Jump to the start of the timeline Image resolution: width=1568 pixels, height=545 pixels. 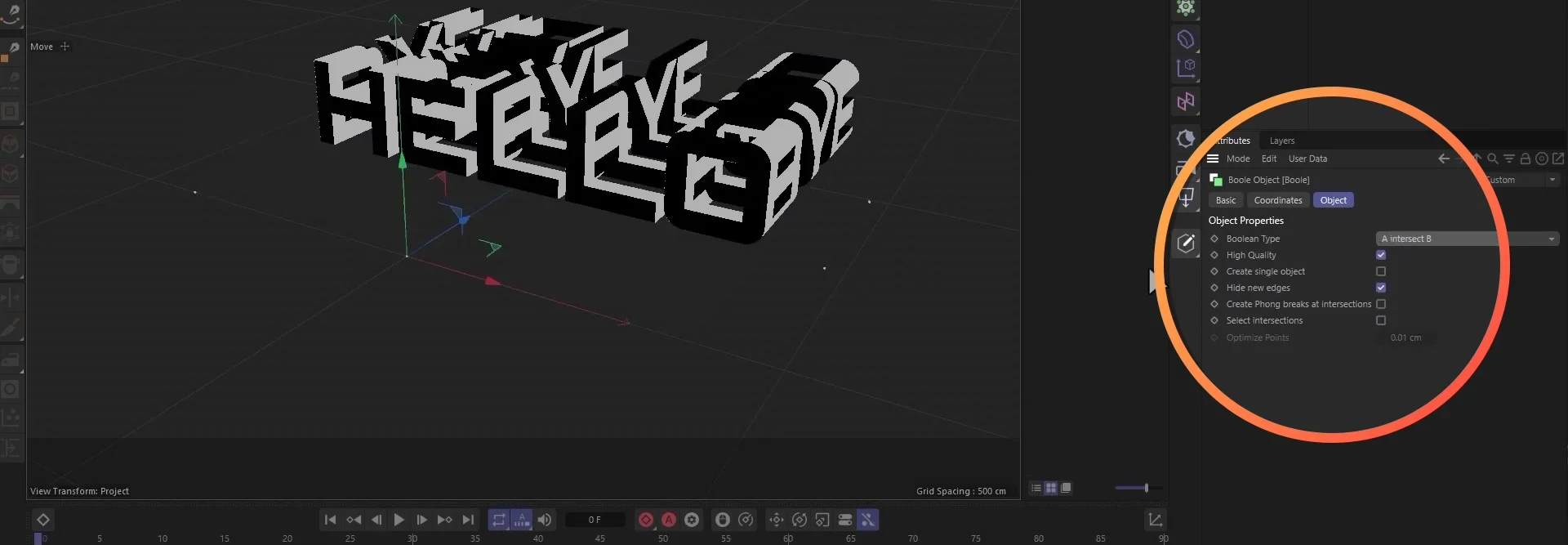[330, 520]
